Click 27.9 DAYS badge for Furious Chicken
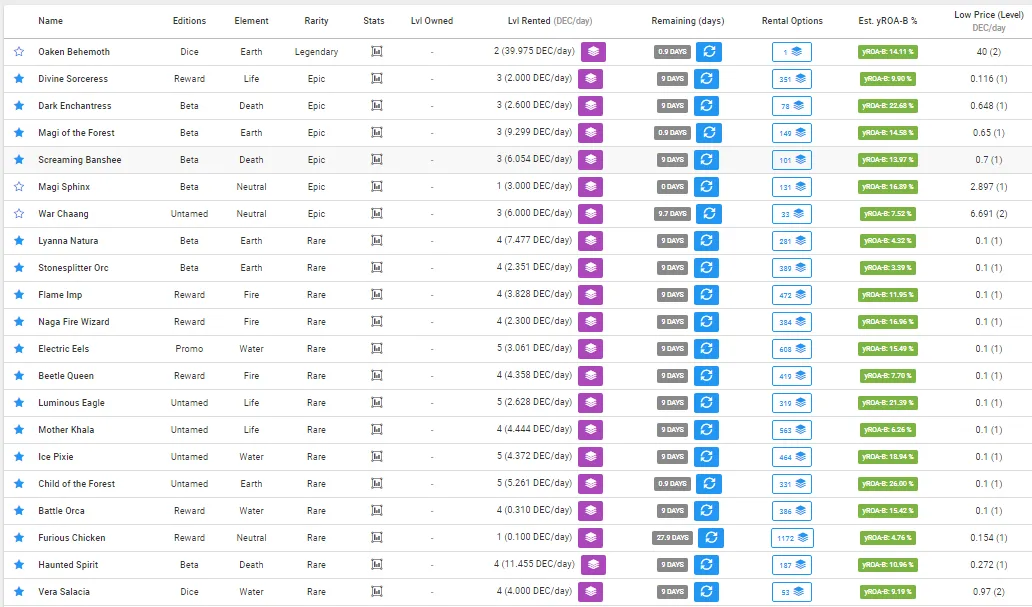 click(673, 537)
